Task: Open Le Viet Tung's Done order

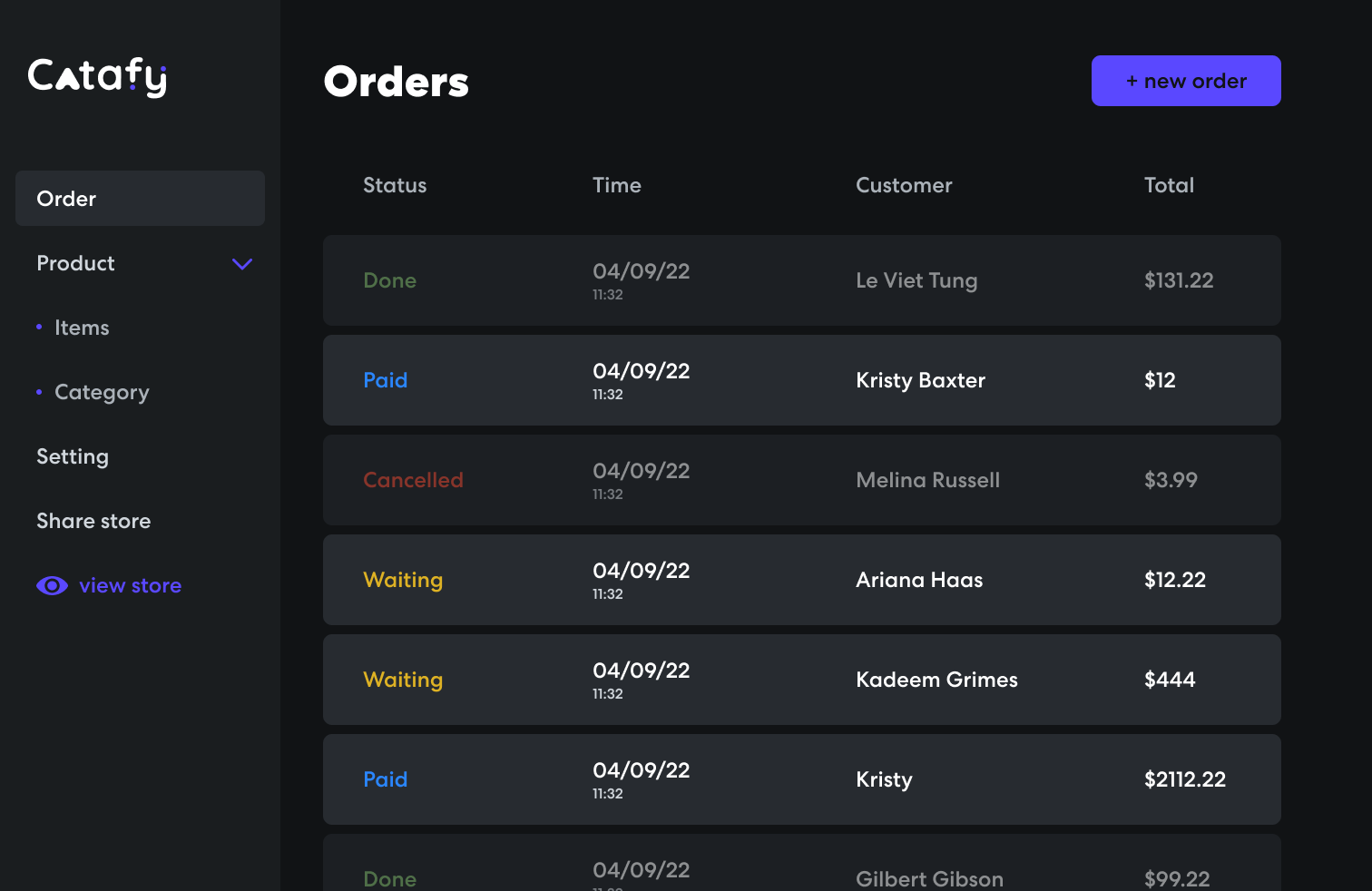Action: (x=801, y=281)
